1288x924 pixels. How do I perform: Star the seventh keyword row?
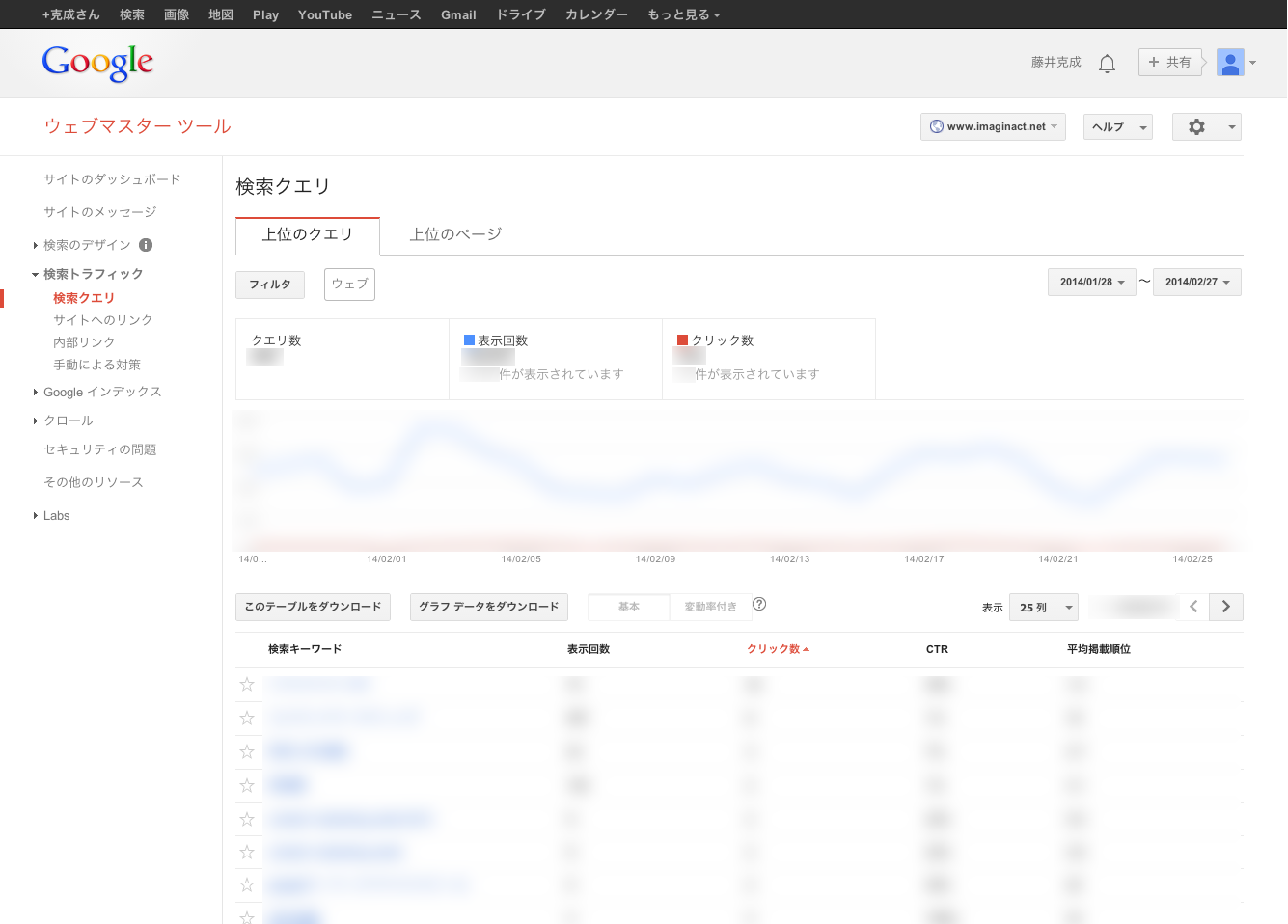tap(247, 885)
